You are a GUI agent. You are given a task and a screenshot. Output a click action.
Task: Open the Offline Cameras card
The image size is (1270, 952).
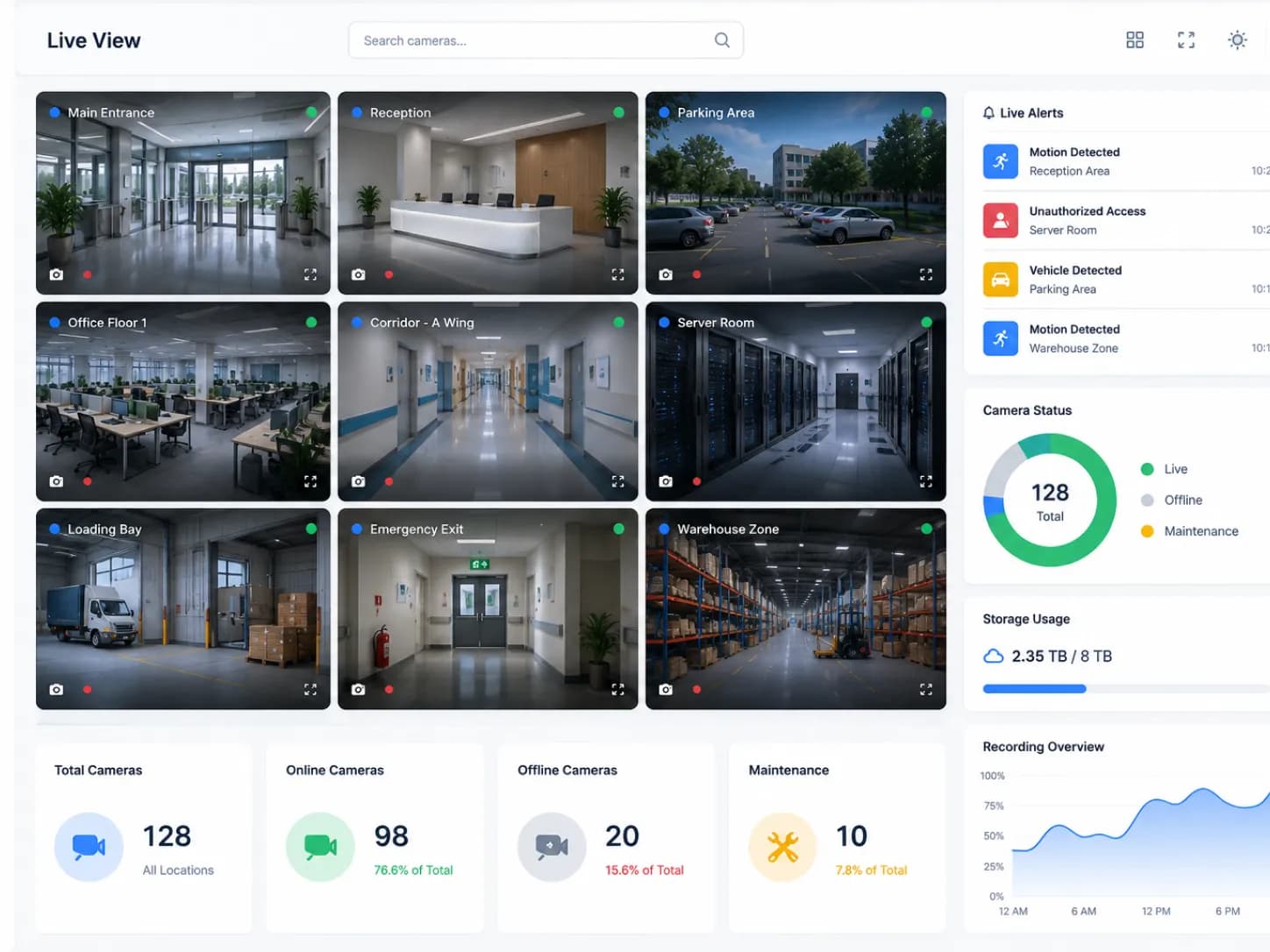605,838
